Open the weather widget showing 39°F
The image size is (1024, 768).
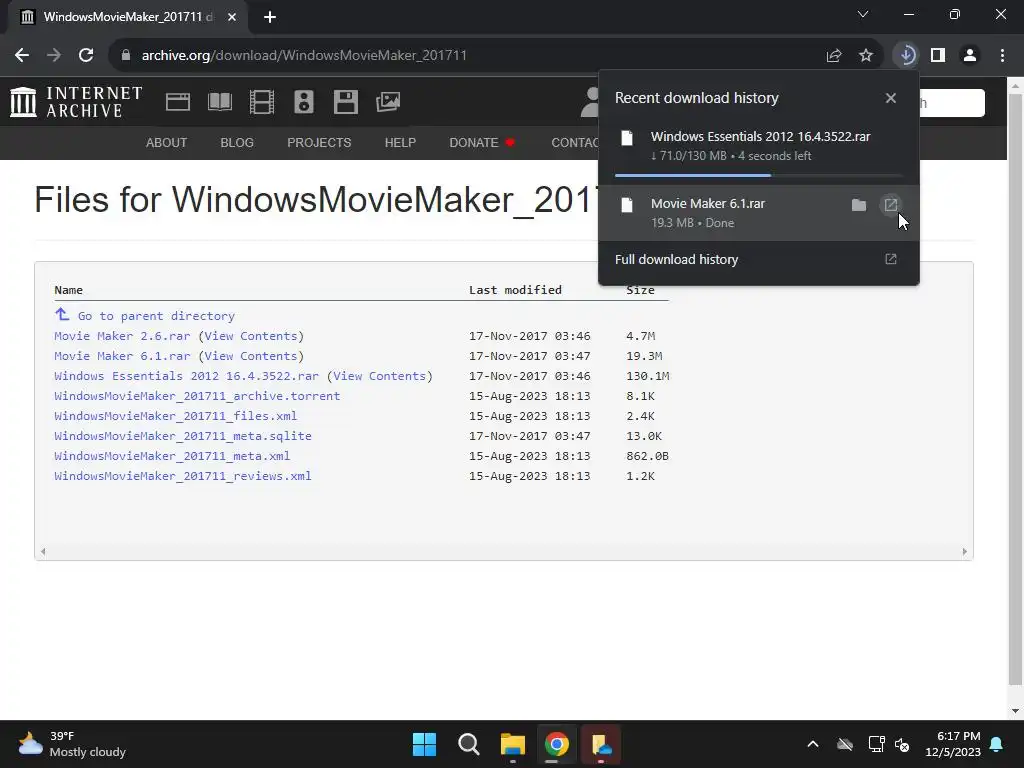72,744
